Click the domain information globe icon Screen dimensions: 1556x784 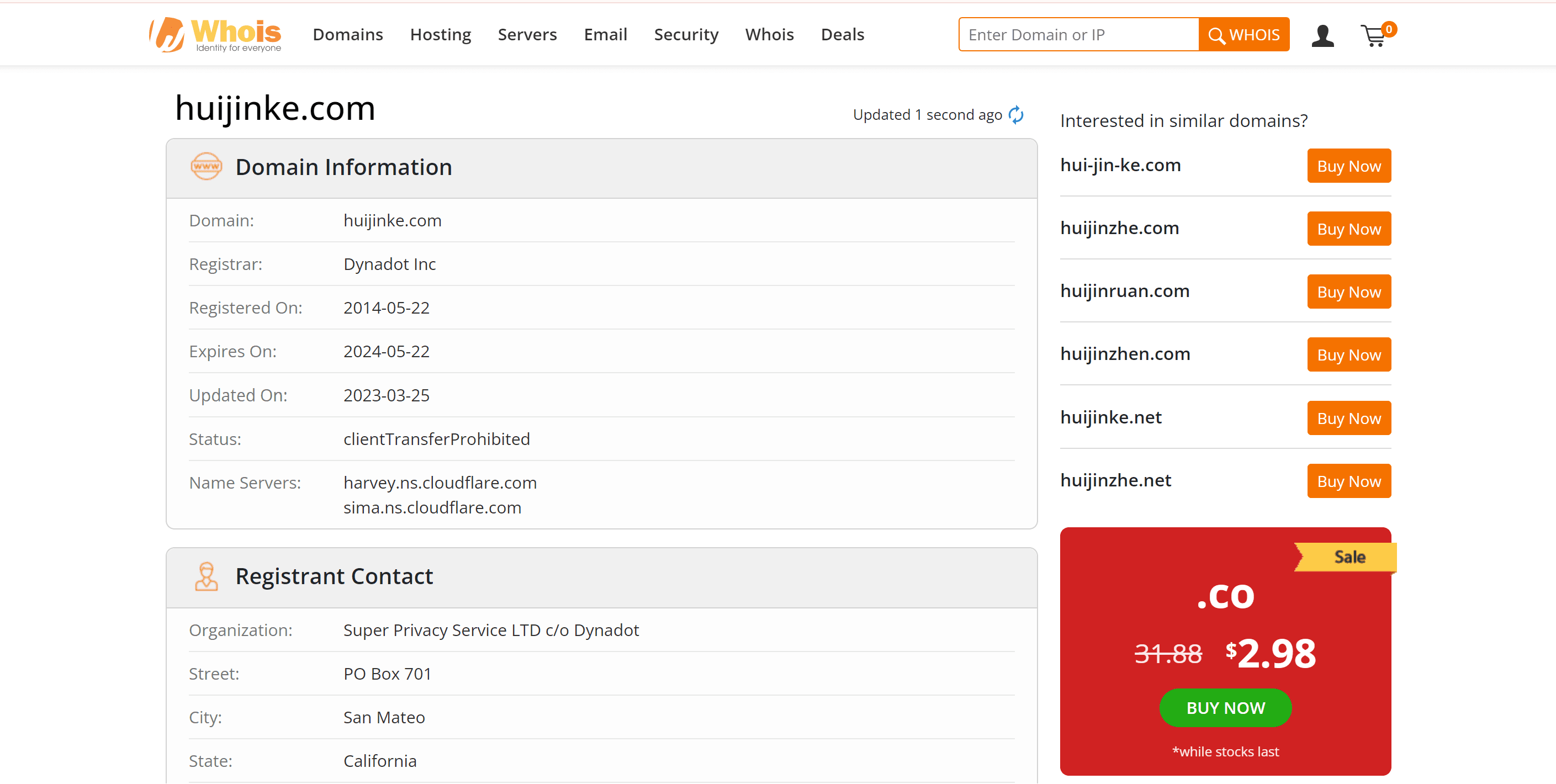pyautogui.click(x=205, y=167)
